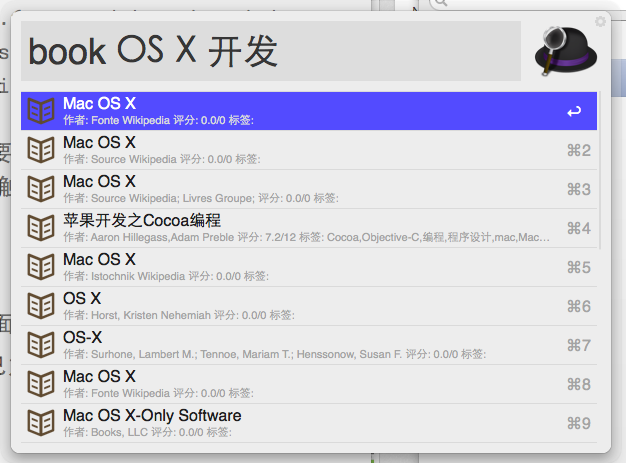Open 苹果开发之Cocoa编程 result
This screenshot has width=626, height=463.
click(309, 228)
